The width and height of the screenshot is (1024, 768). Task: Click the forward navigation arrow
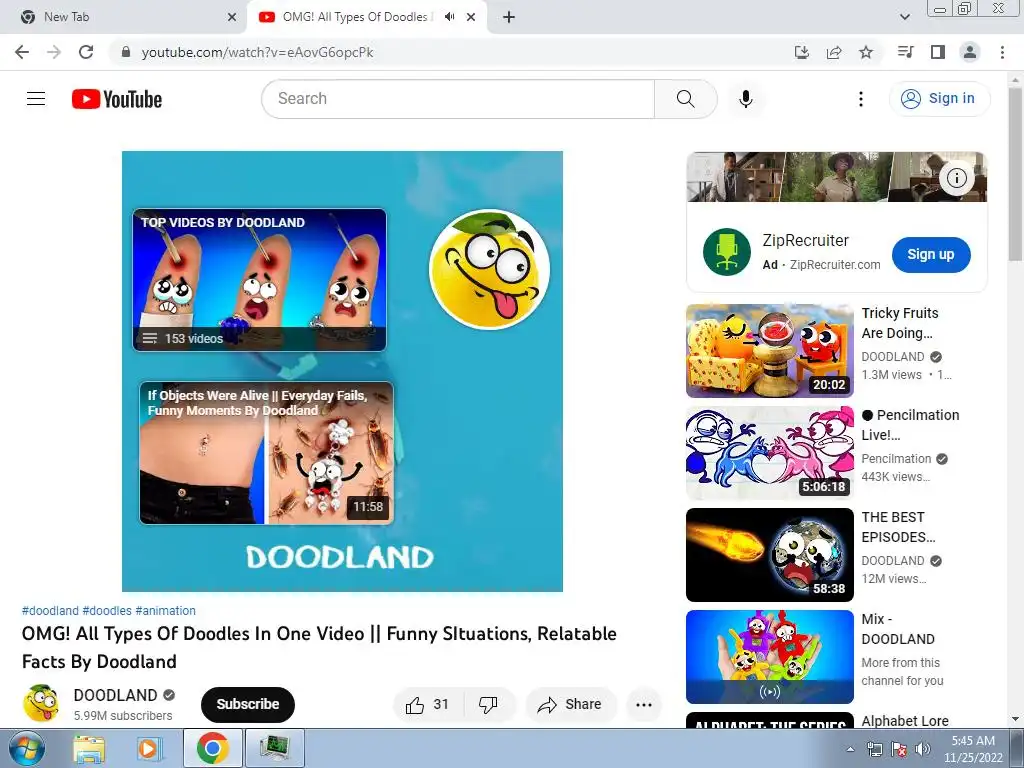(54, 52)
